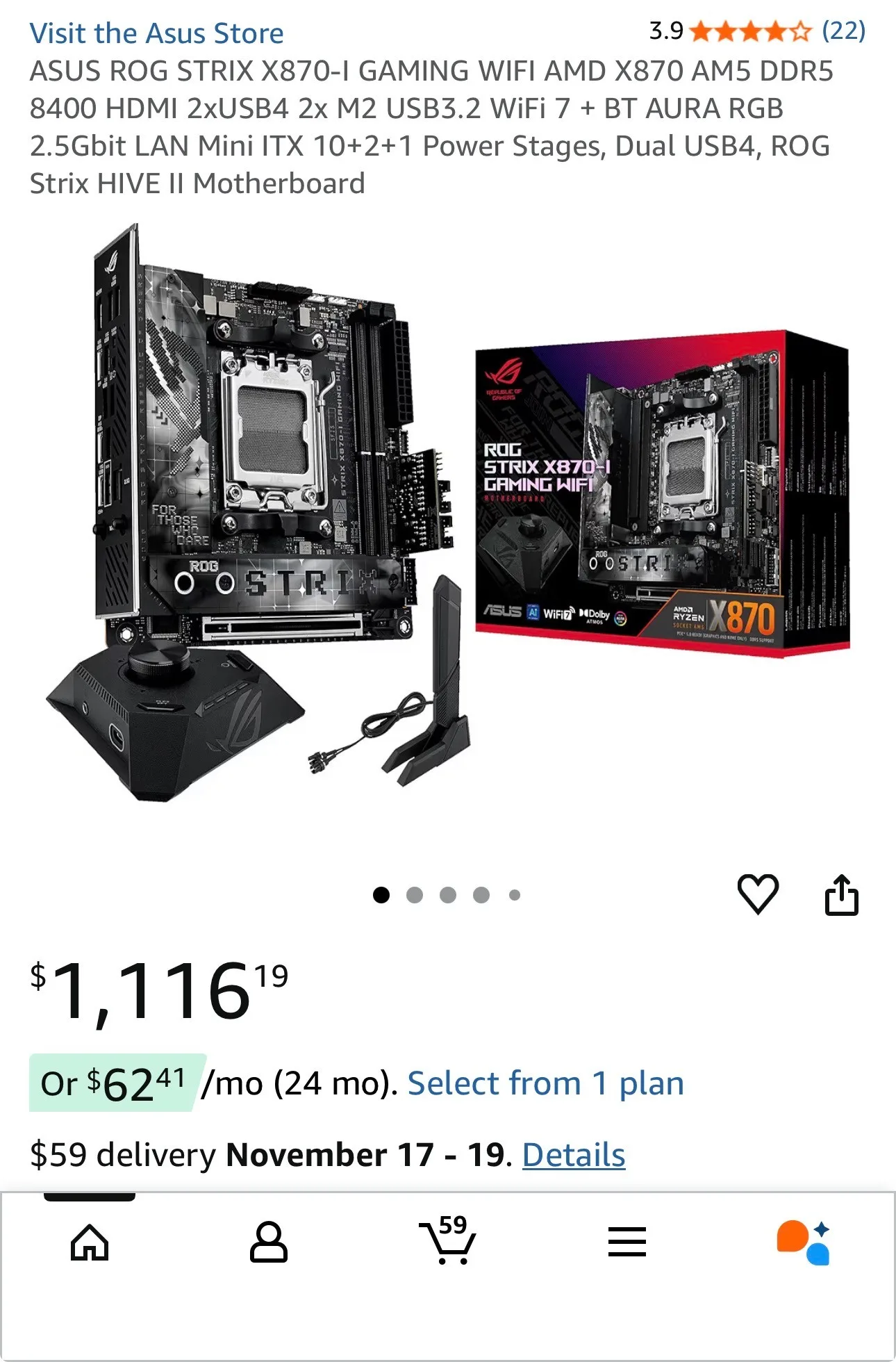Open the hamburger menu icon
This screenshot has height=1362, width=896.
coord(627,1242)
